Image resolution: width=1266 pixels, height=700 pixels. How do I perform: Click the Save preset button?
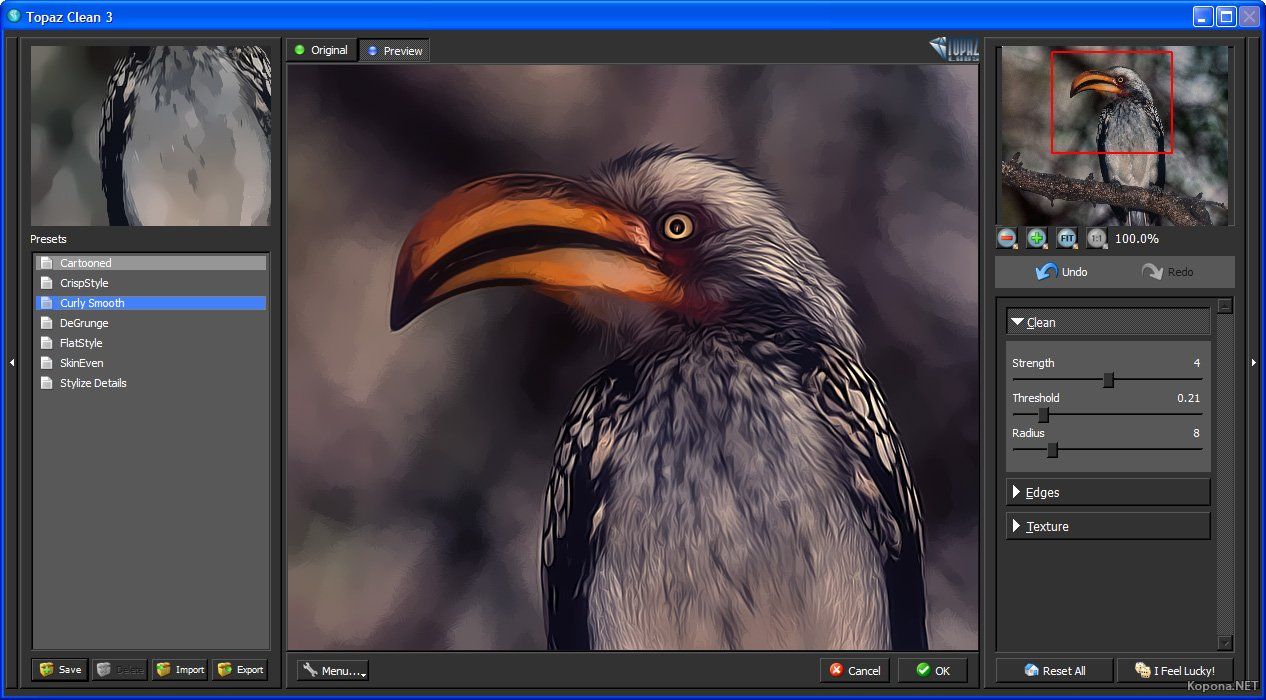click(60, 670)
